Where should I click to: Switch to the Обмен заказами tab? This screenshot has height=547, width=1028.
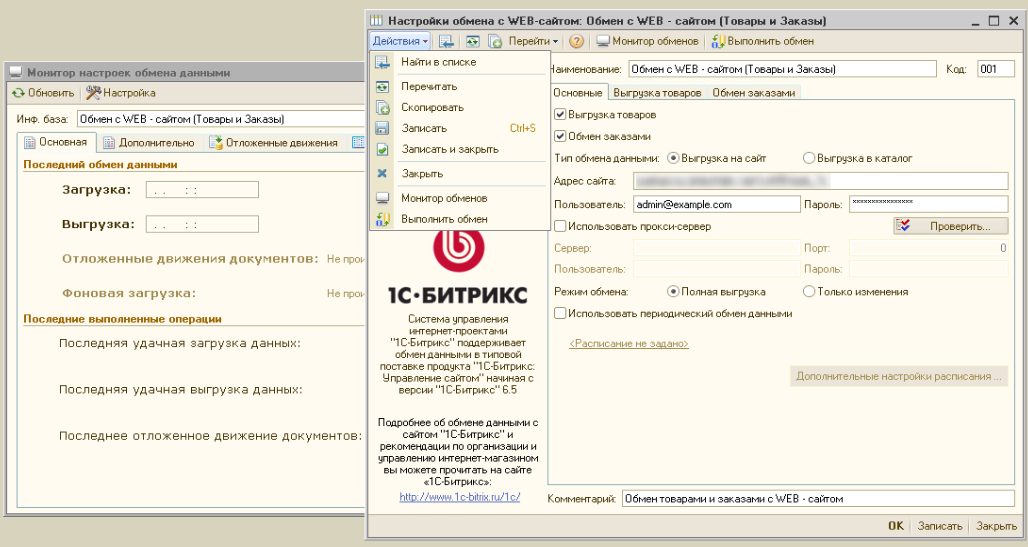(753, 93)
